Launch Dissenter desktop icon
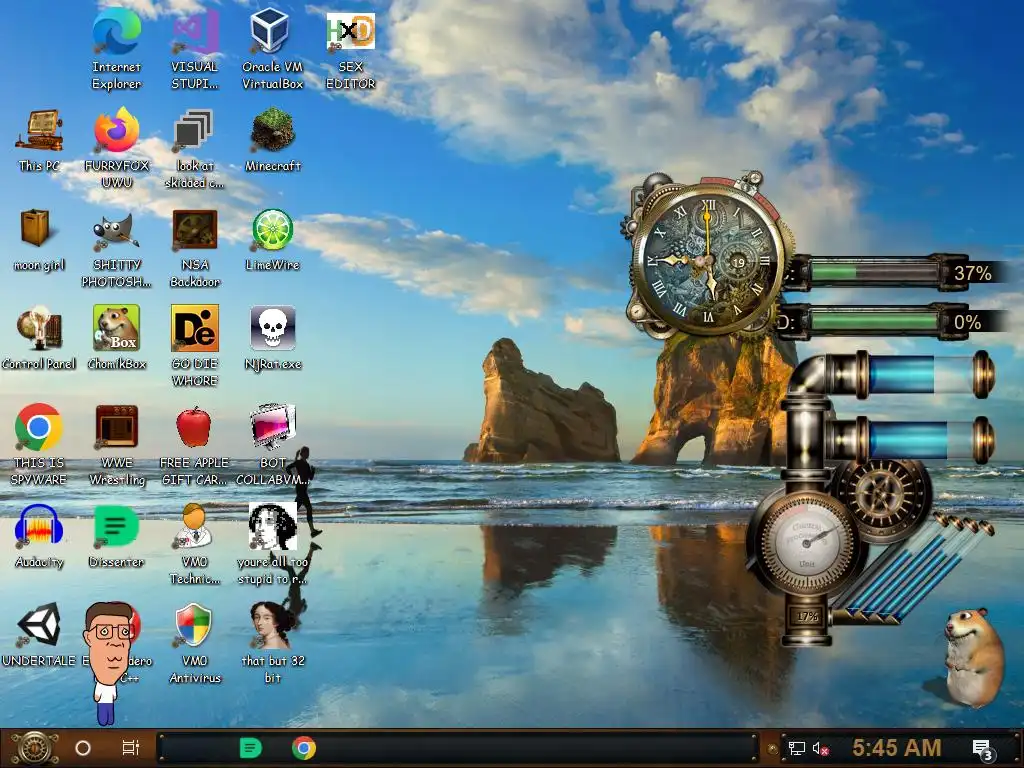The width and height of the screenshot is (1024, 768). point(116,526)
